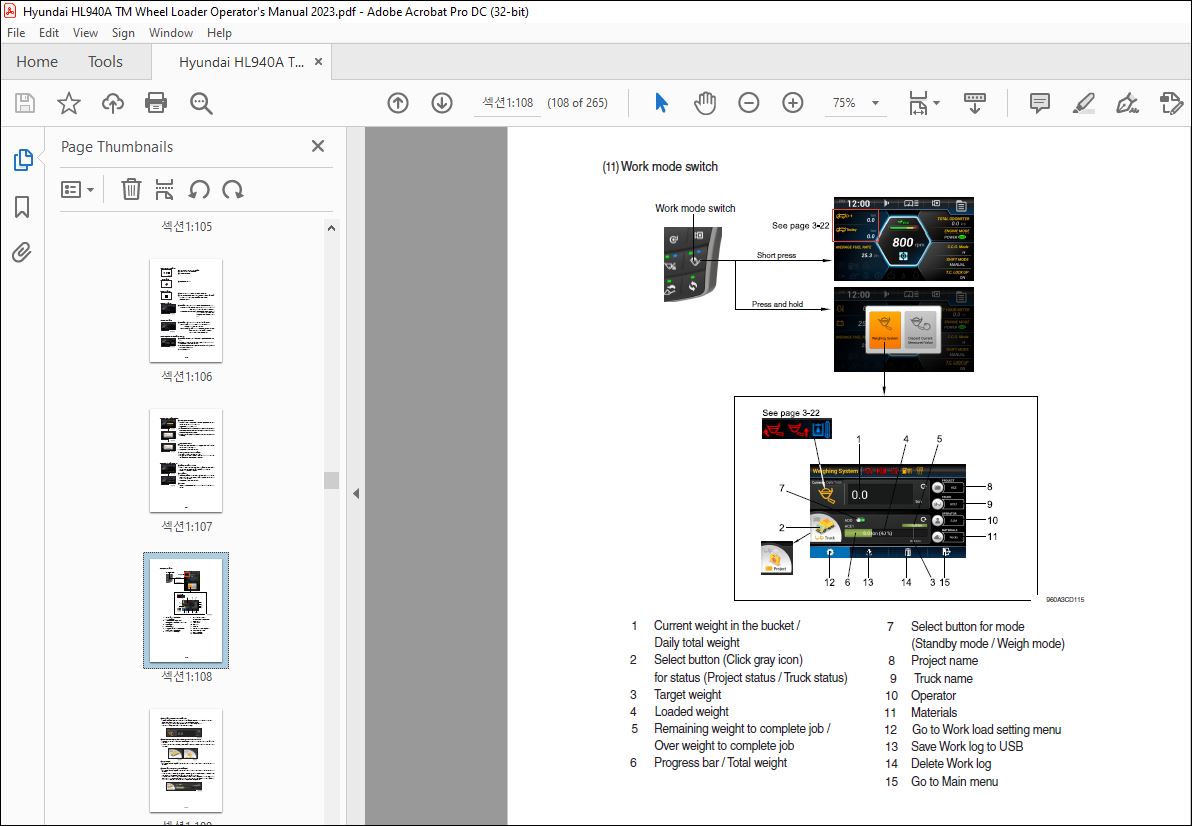The width and height of the screenshot is (1192, 826).
Task: Click 'Go to Main menu' text
Action: pyautogui.click(x=955, y=781)
